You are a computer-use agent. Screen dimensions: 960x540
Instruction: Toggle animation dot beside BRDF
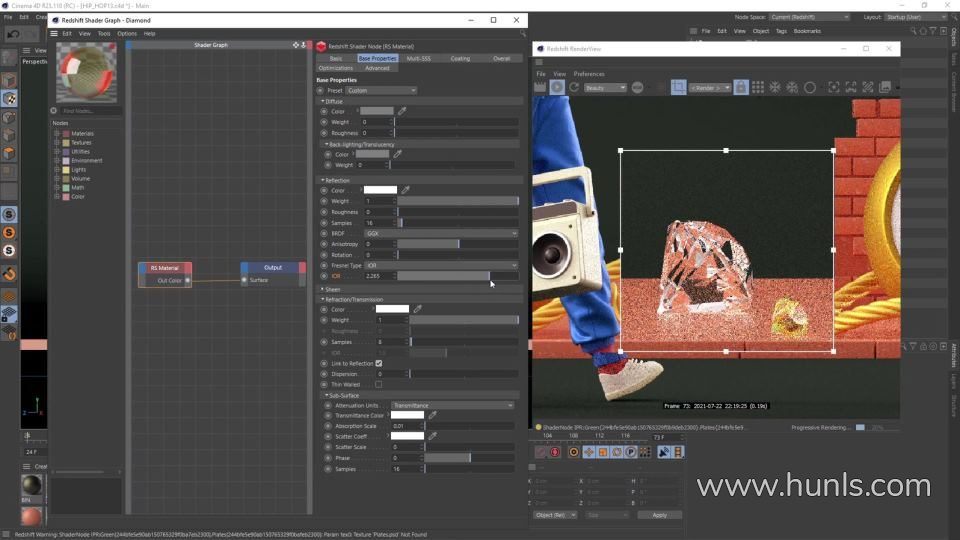(x=324, y=234)
